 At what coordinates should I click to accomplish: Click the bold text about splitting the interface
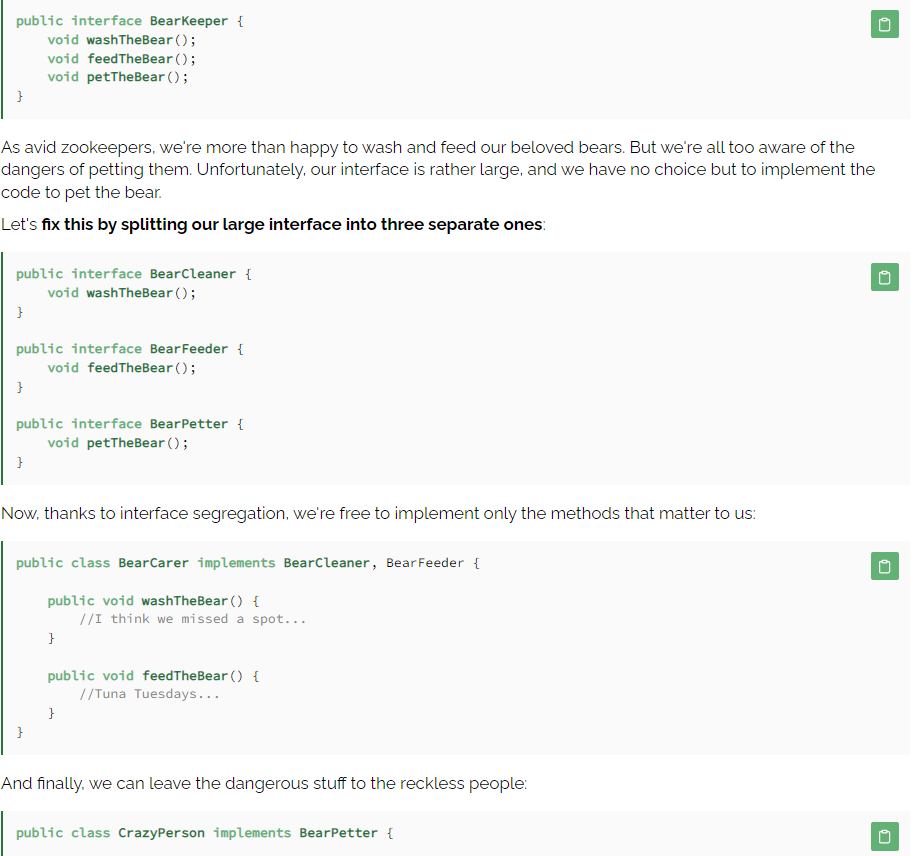click(292, 224)
